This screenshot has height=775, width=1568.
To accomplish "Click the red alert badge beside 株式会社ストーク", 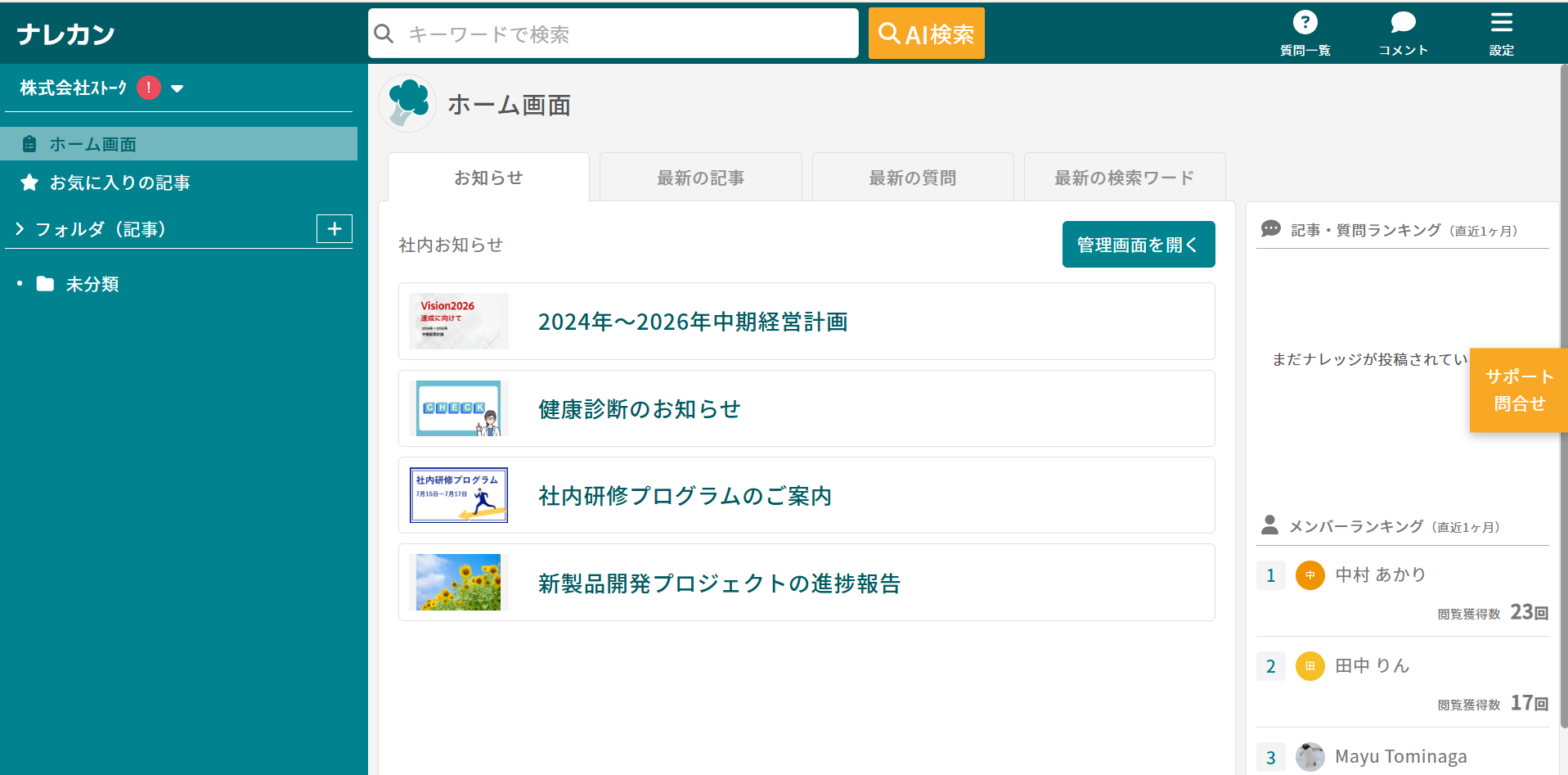I will pos(149,88).
